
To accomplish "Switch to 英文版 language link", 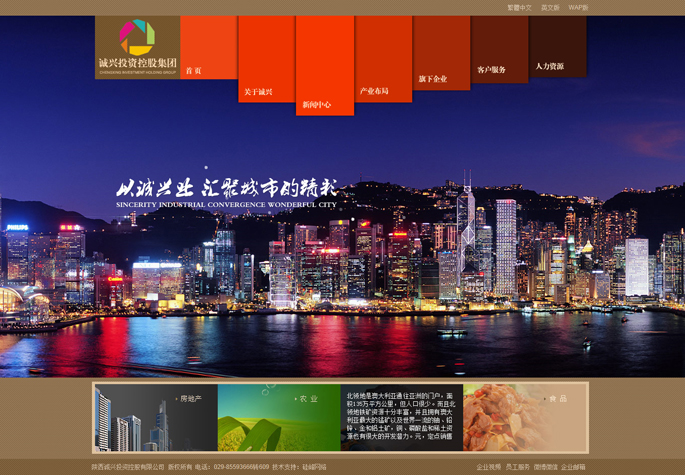I will [x=550, y=8].
